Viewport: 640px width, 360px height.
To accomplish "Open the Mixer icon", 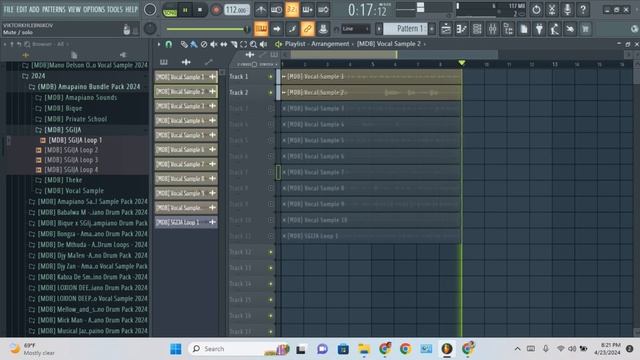I will 493,29.
